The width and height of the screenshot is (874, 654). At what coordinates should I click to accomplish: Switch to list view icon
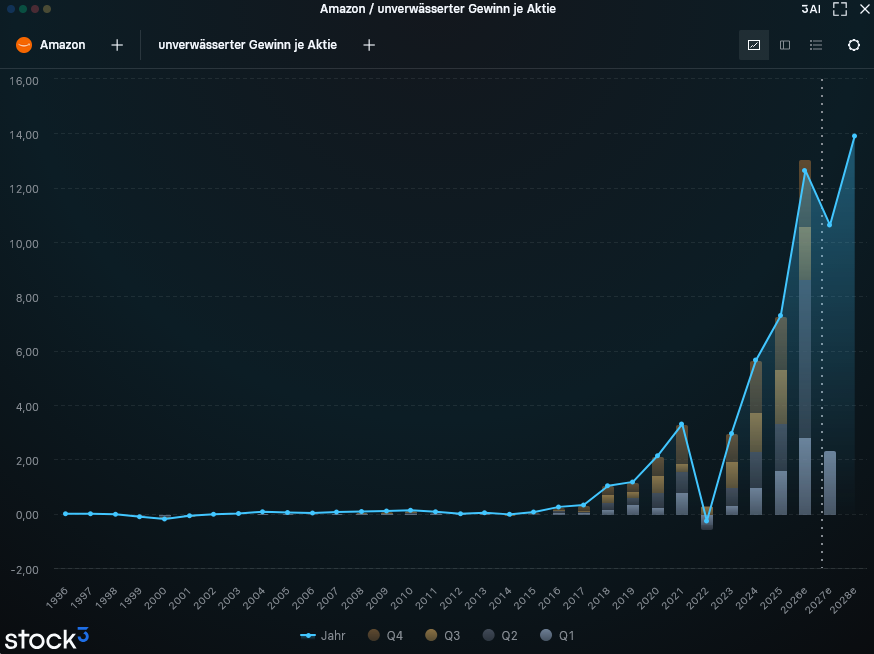click(x=816, y=45)
